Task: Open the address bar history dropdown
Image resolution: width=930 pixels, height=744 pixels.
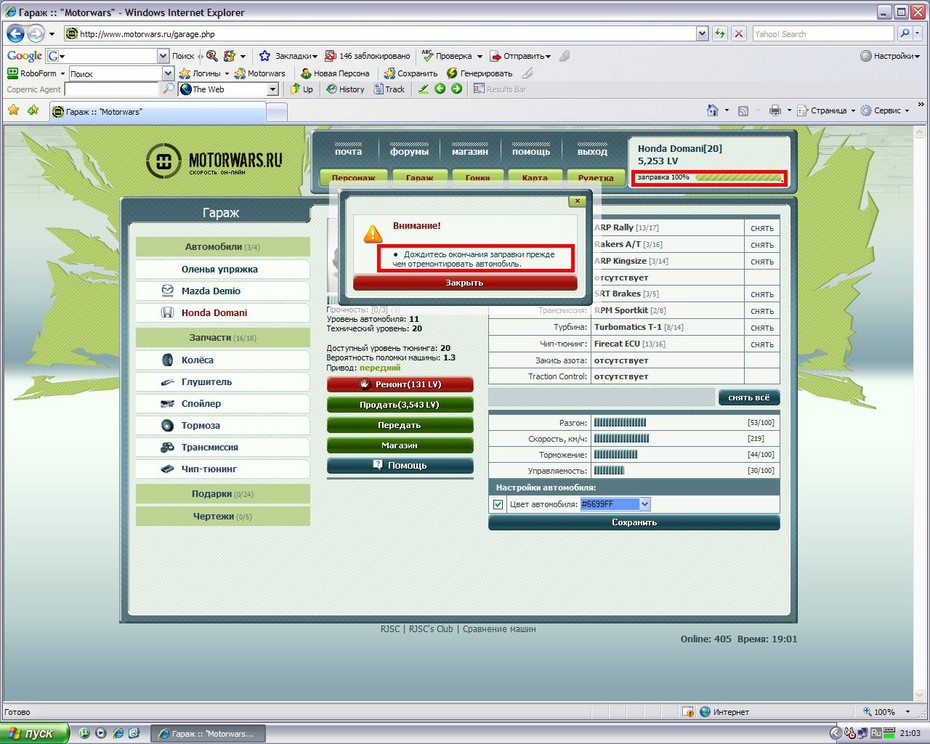Action: 702,34
